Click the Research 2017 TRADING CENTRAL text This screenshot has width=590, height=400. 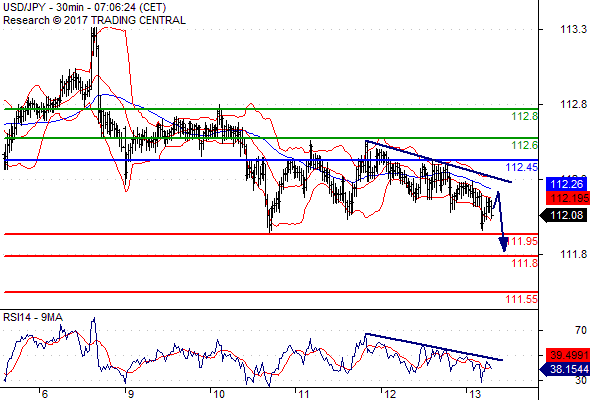point(94,20)
